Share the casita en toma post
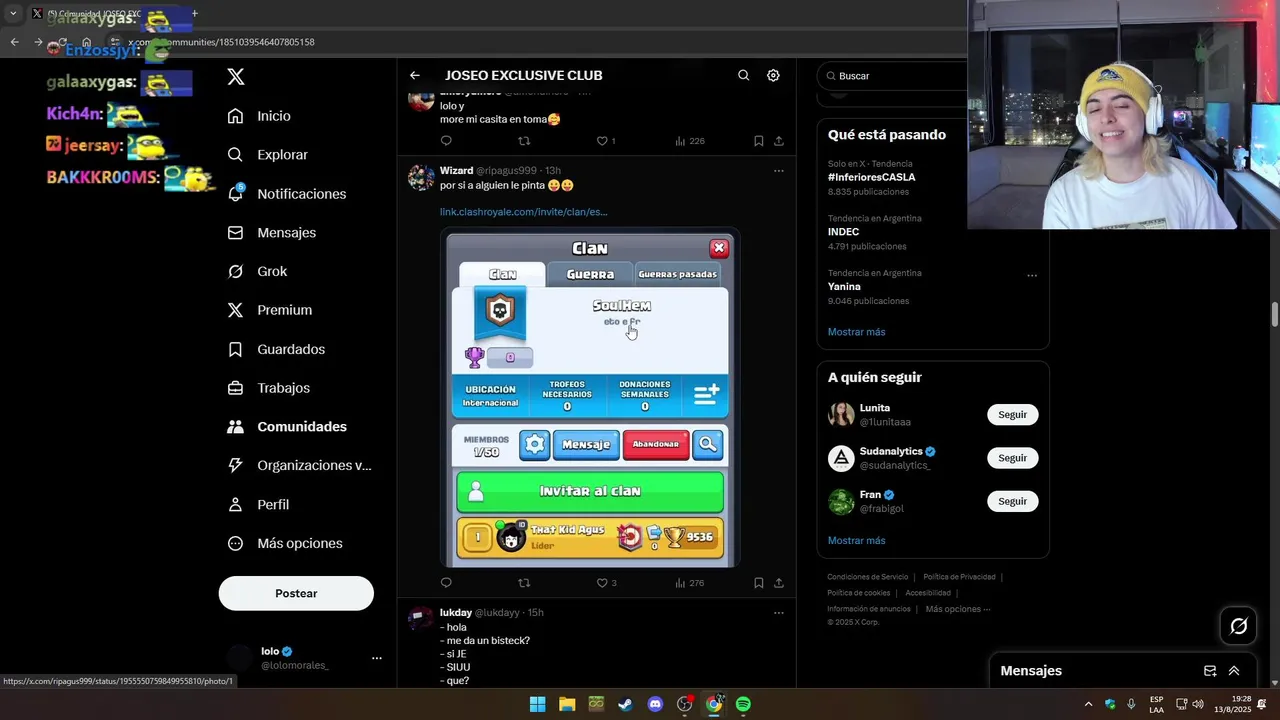The height and width of the screenshot is (720, 1280). click(x=779, y=141)
